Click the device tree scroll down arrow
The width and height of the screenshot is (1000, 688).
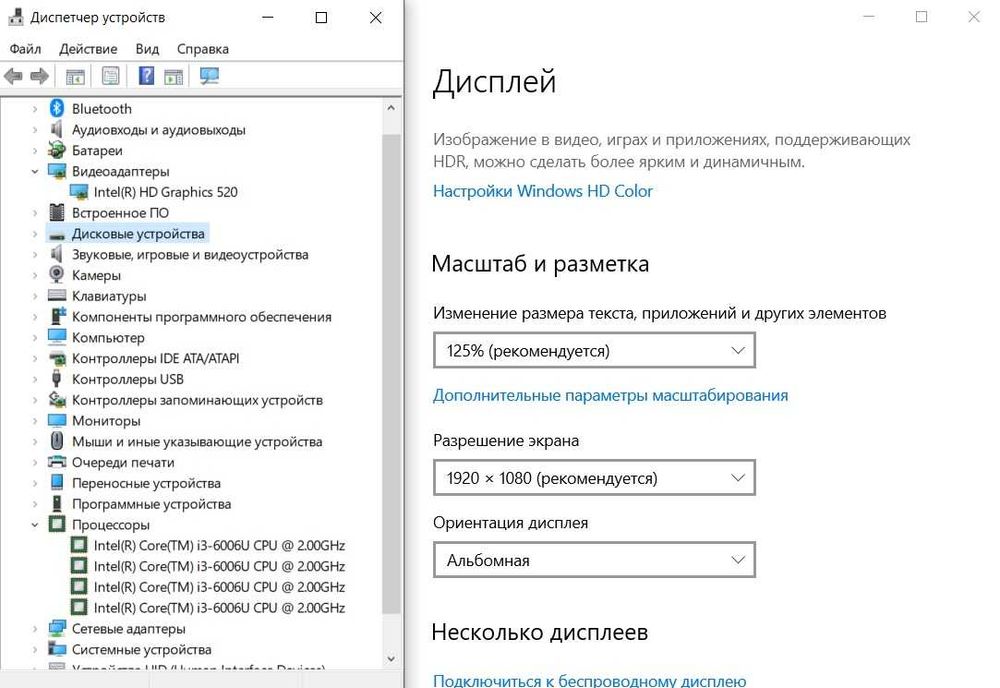pyautogui.click(x=391, y=659)
